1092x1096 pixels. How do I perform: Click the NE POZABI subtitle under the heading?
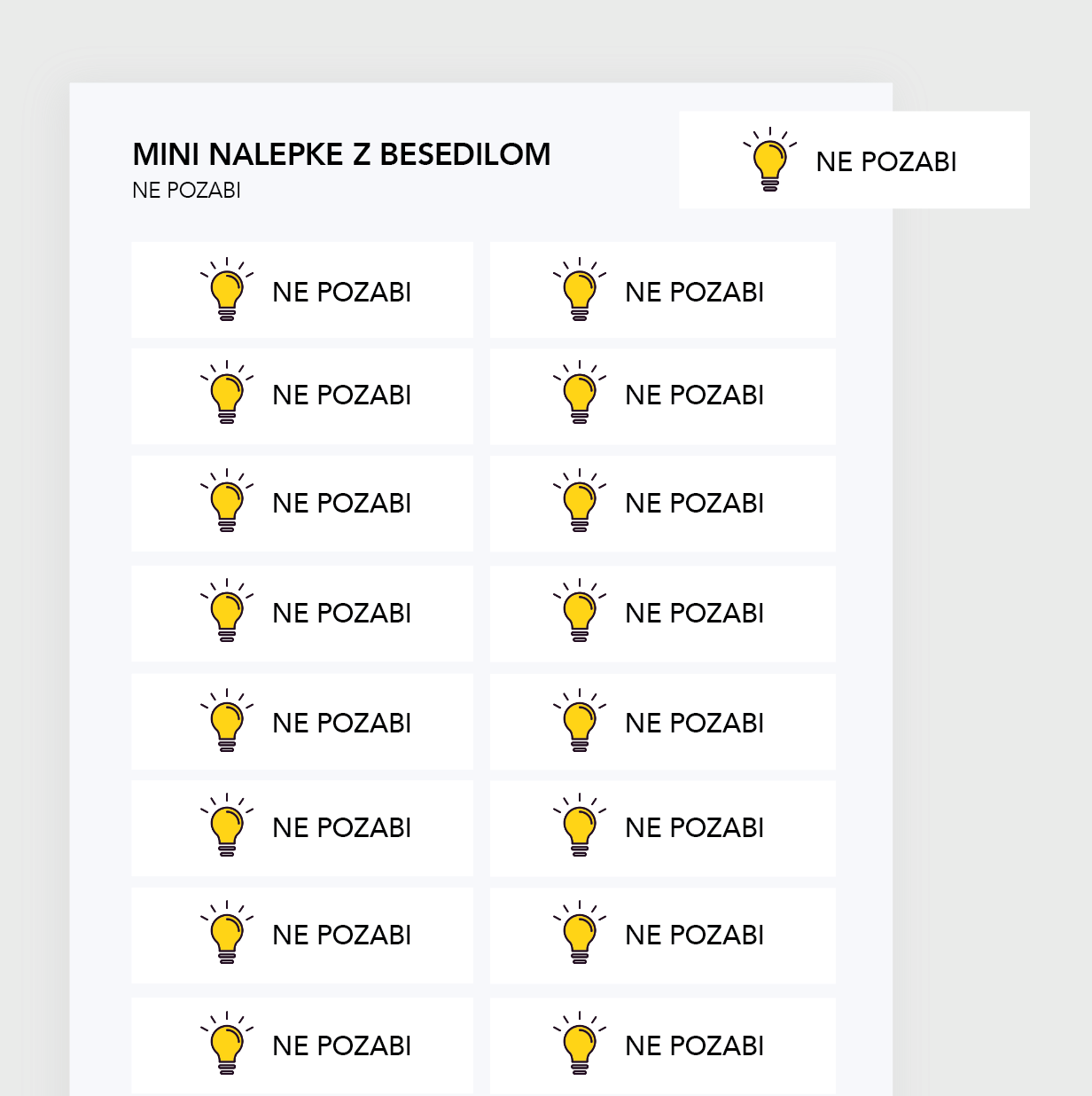pyautogui.click(x=186, y=191)
